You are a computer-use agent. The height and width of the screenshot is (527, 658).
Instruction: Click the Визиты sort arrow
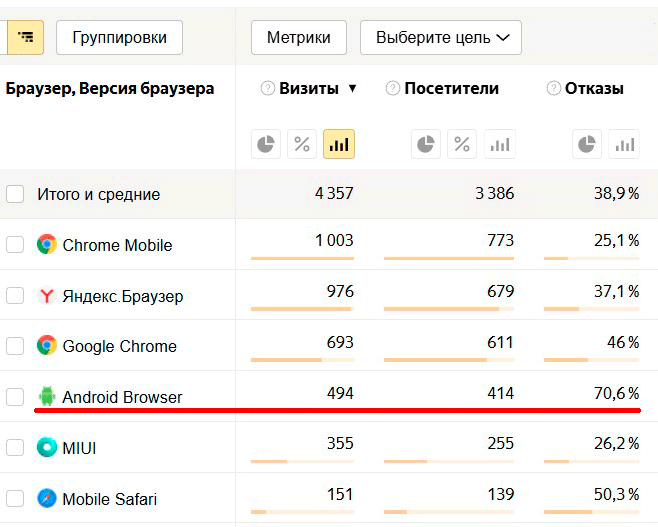352,89
